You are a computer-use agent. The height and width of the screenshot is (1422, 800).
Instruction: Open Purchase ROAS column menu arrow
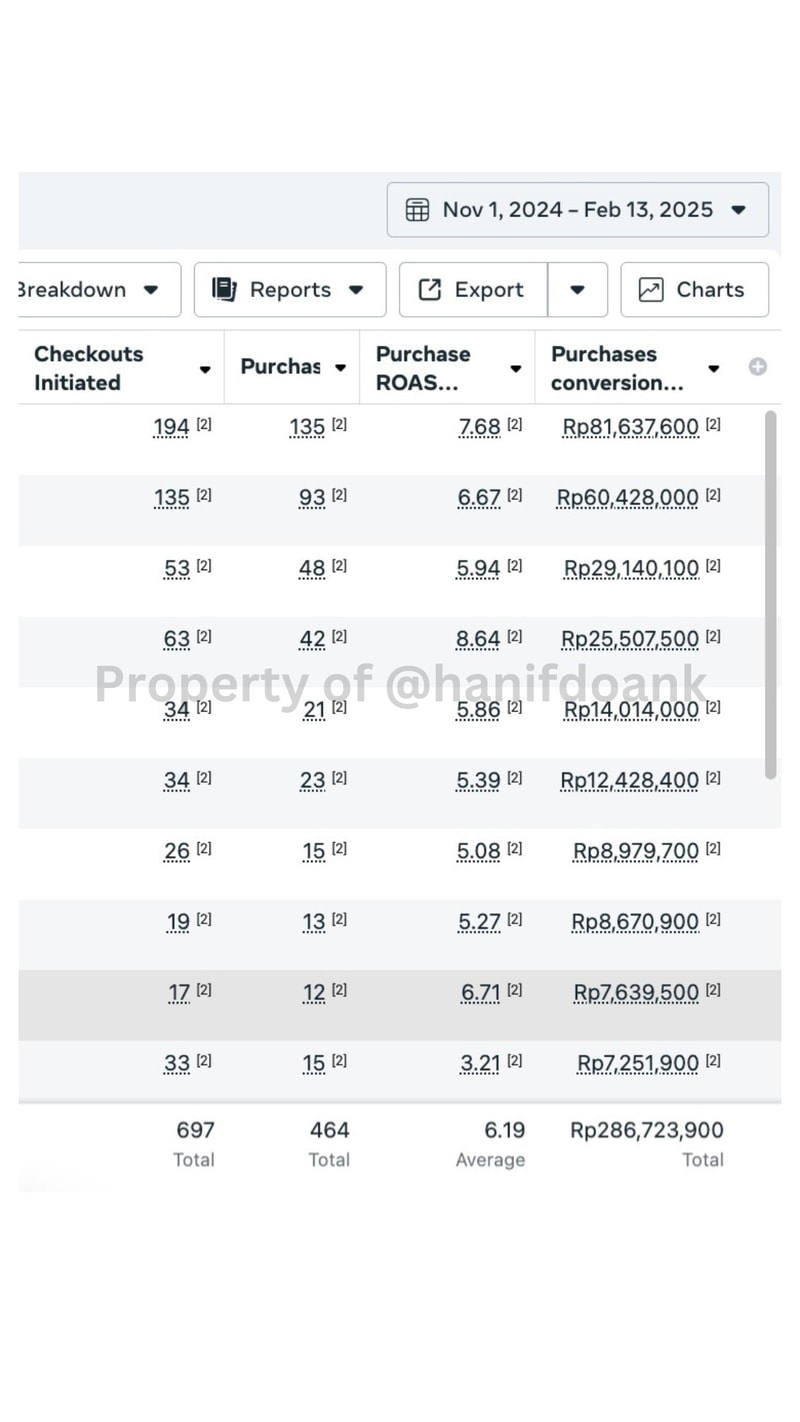[516, 369]
